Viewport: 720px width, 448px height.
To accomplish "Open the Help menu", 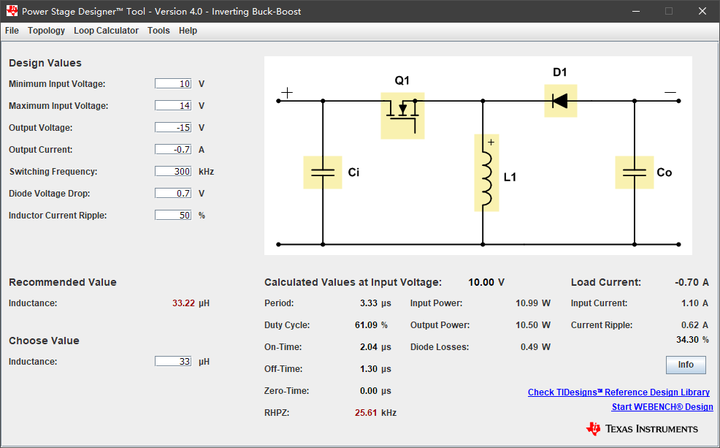I will tap(188, 31).
